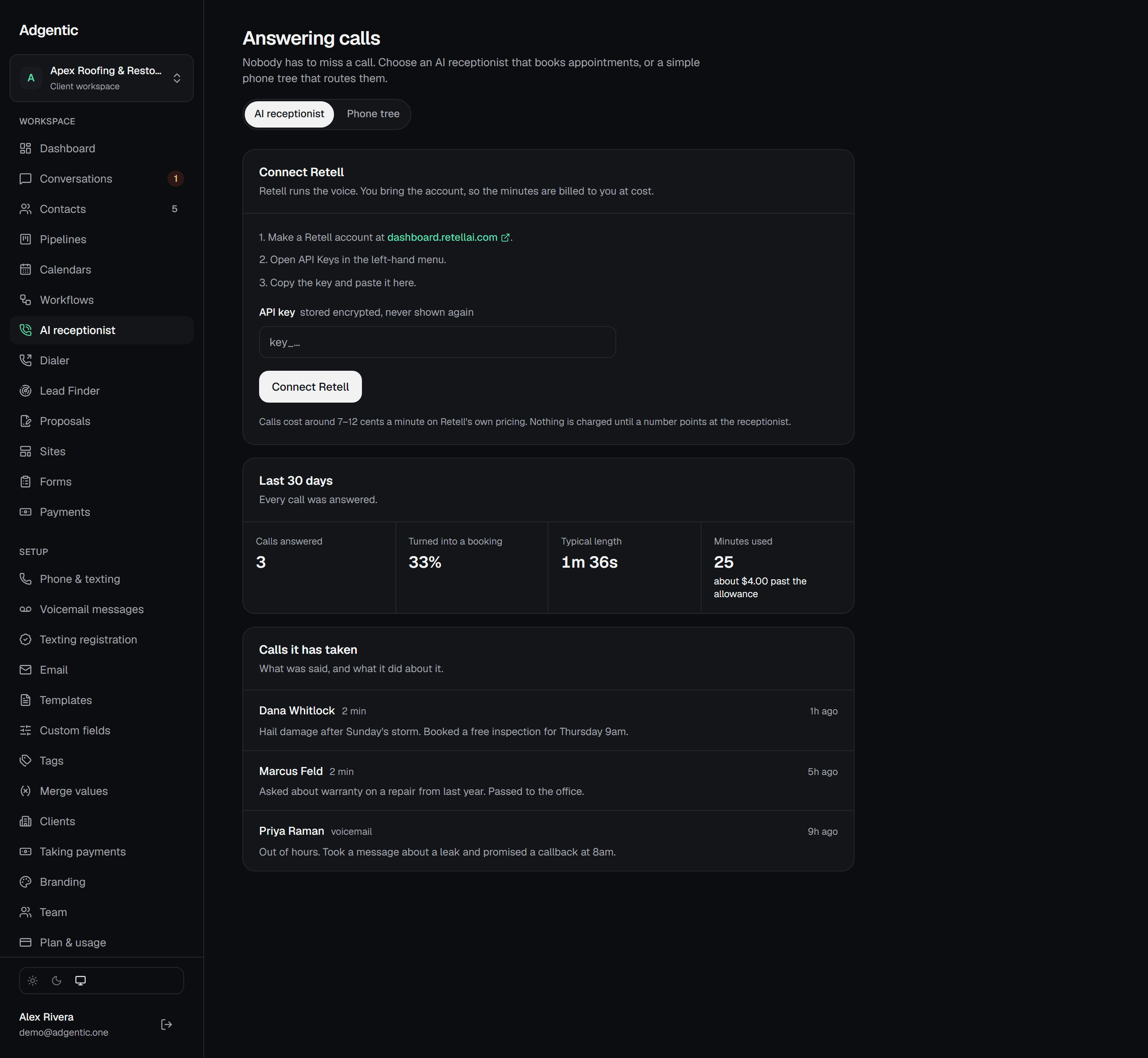Switch to the Phone tree tab
Image resolution: width=1148 pixels, height=1058 pixels.
(373, 114)
